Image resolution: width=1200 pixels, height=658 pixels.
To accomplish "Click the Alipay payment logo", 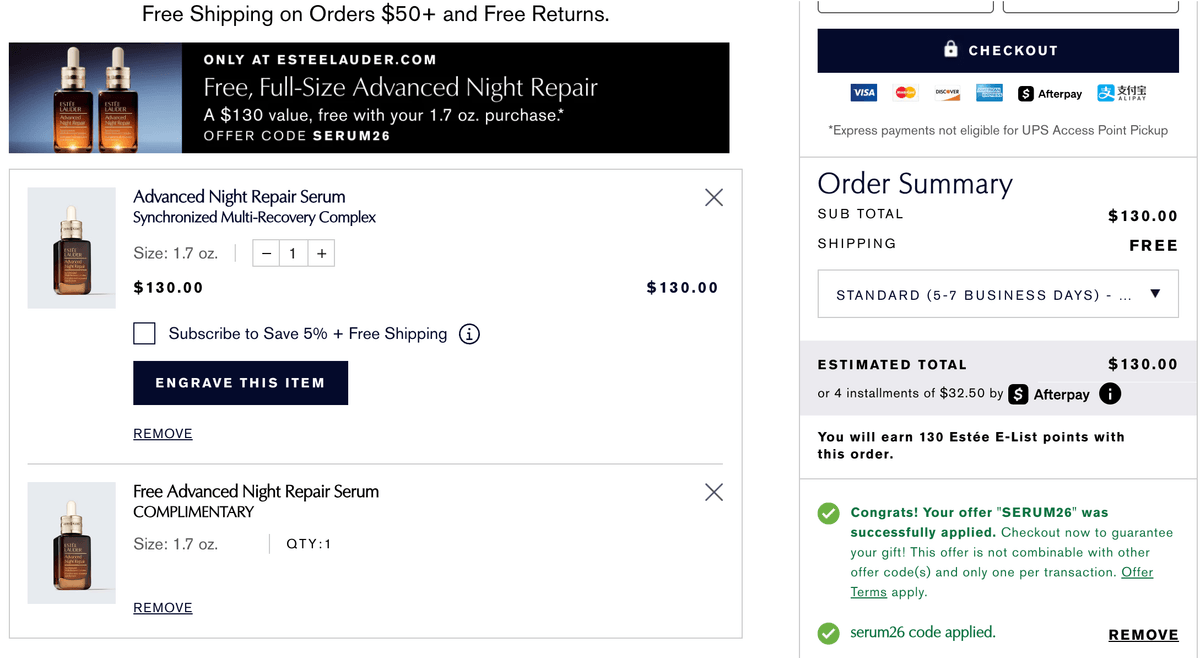I will 1122,93.
